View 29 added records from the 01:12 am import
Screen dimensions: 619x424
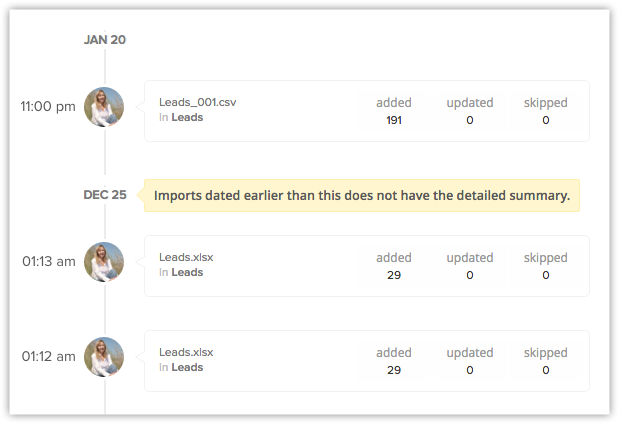point(393,370)
